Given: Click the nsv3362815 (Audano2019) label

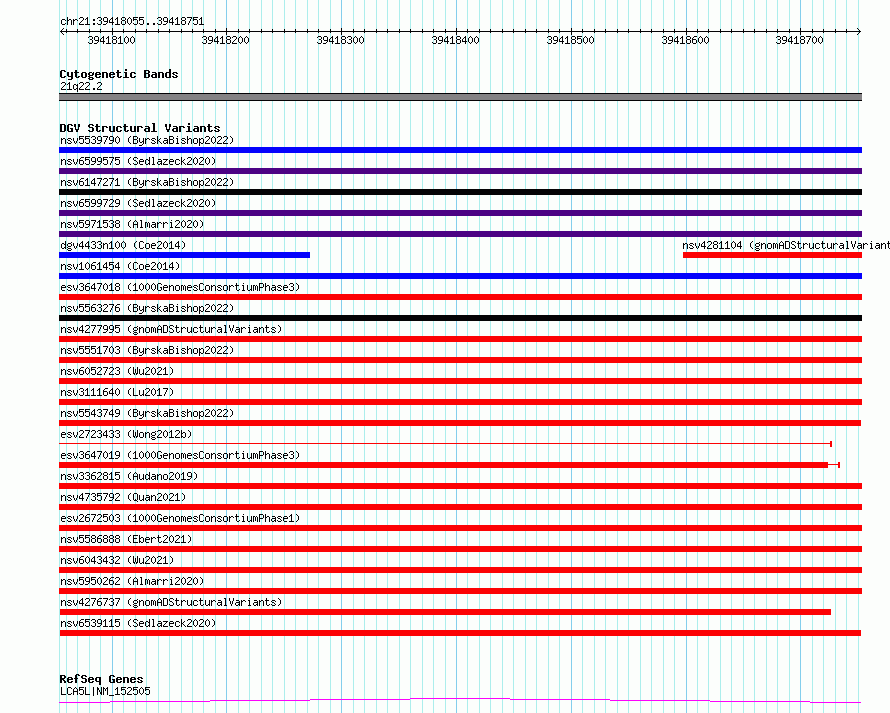Looking at the screenshot, I should point(129,476).
